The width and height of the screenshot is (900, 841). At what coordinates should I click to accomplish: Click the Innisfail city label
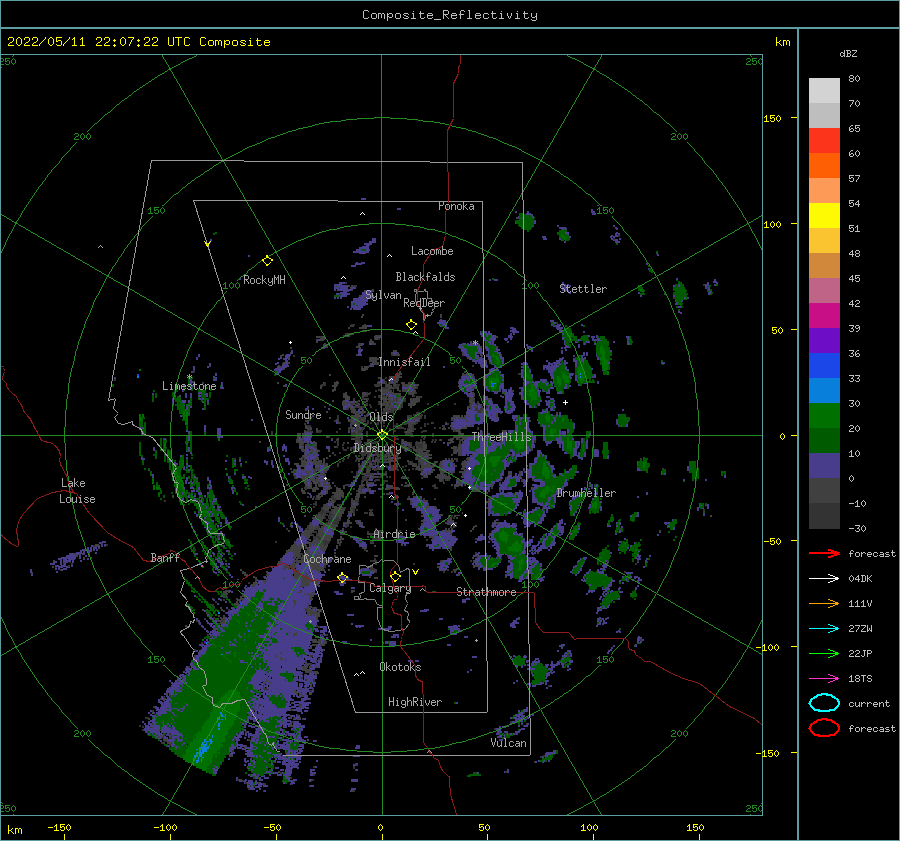point(404,362)
